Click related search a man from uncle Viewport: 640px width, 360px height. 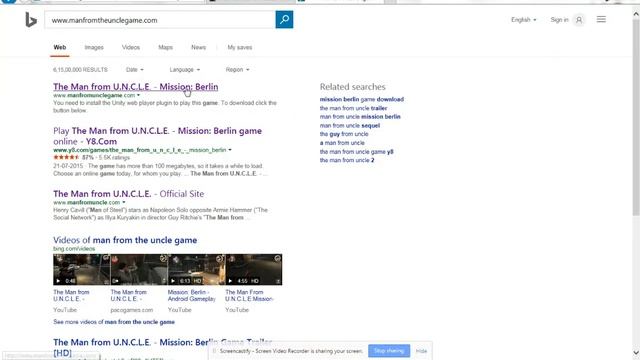point(342,143)
